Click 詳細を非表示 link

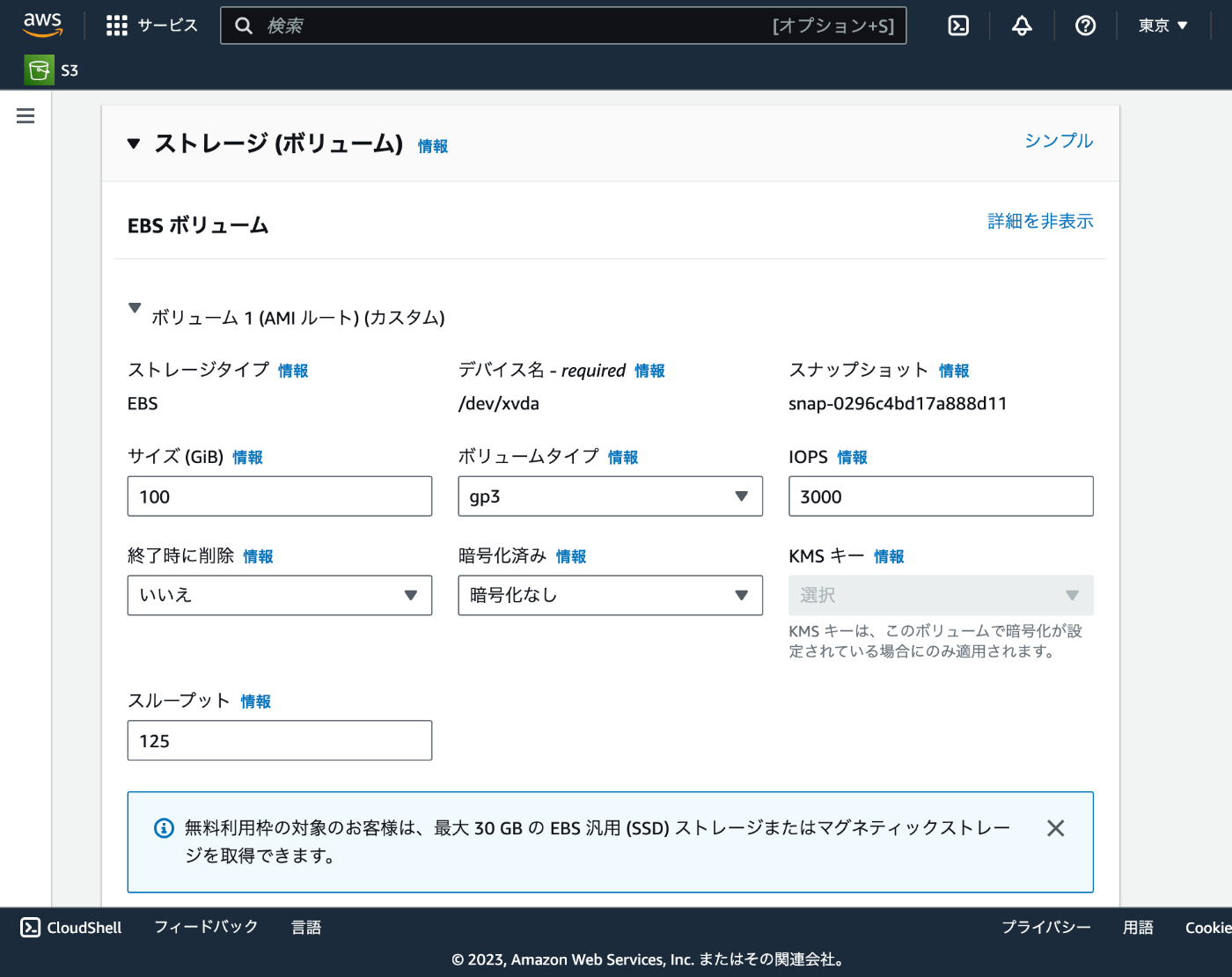tap(1040, 221)
